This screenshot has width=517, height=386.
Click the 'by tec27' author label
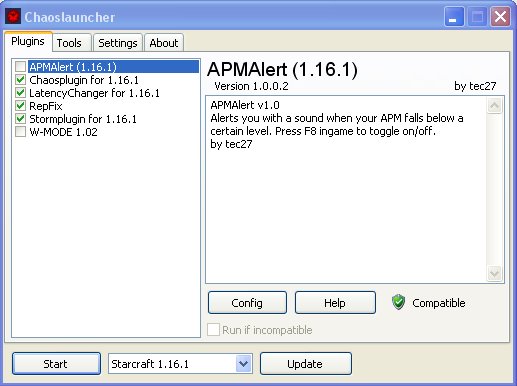475,86
